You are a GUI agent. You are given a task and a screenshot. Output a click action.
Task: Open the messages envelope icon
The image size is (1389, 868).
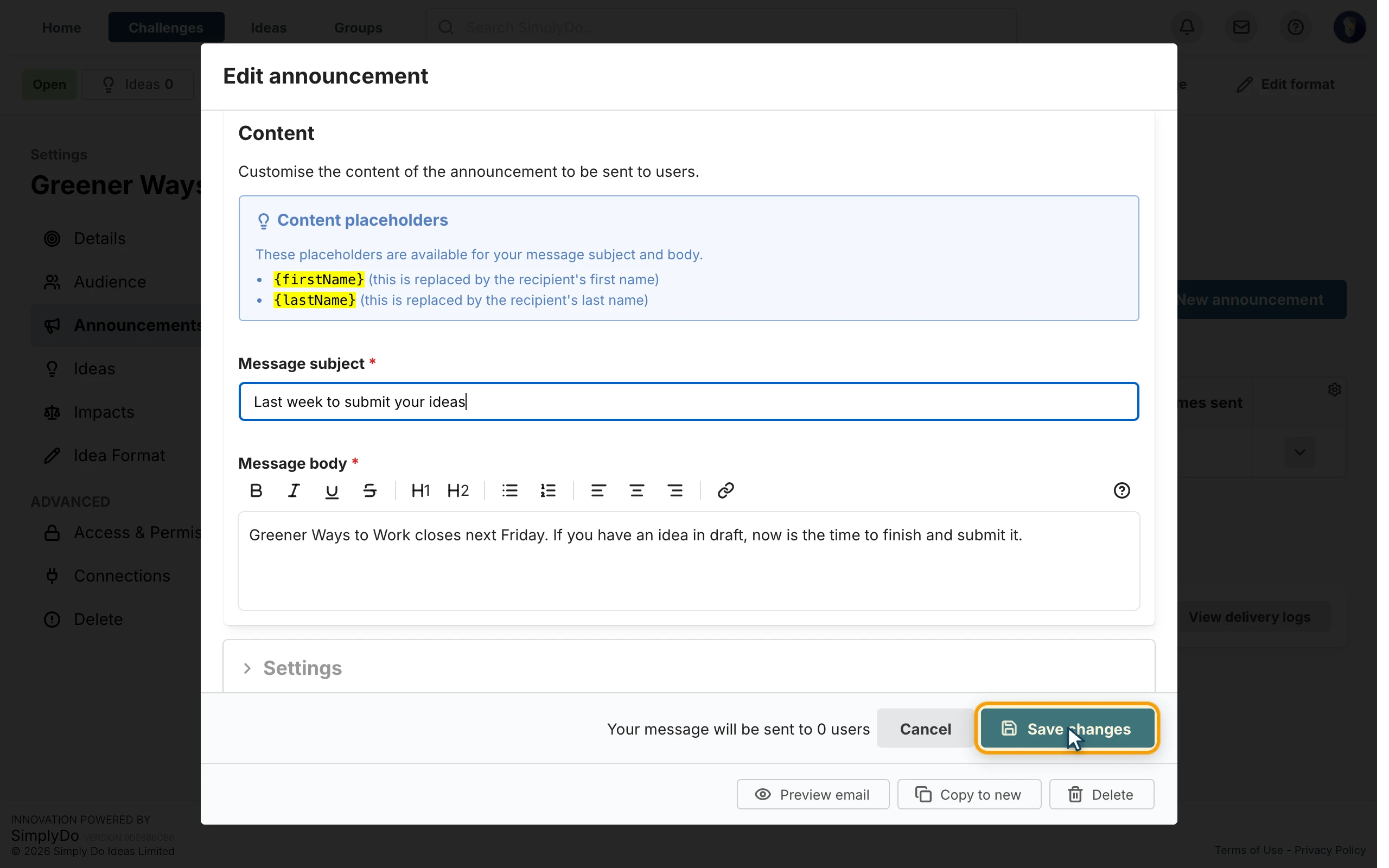[1241, 27]
